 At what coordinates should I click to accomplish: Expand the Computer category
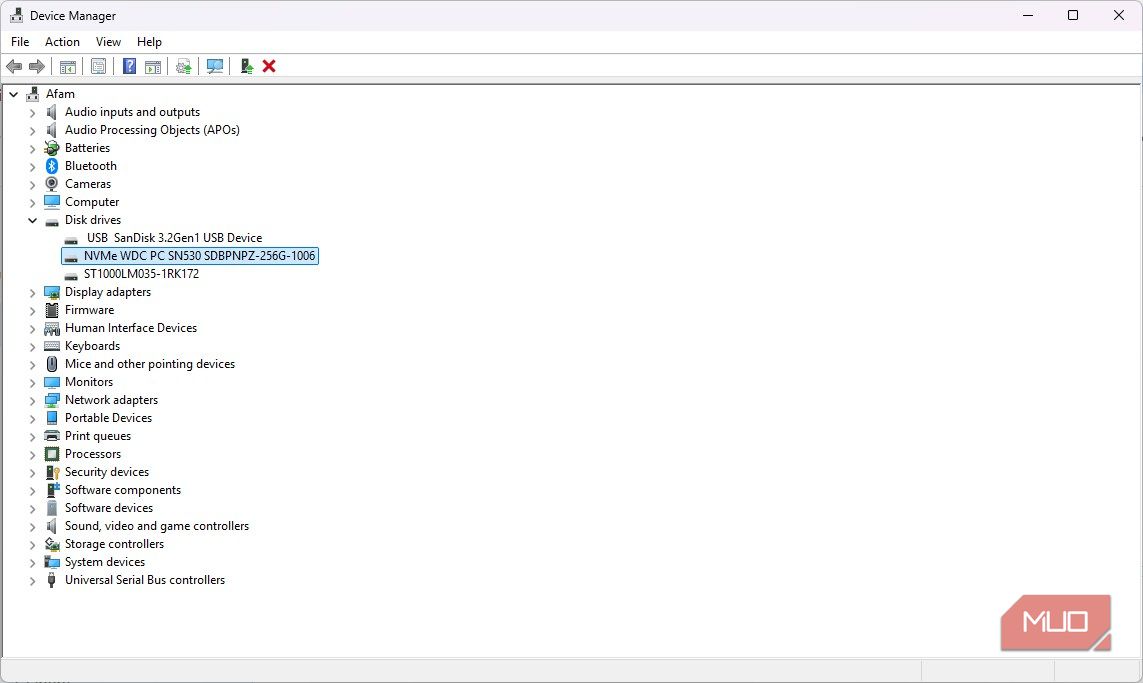pos(32,202)
